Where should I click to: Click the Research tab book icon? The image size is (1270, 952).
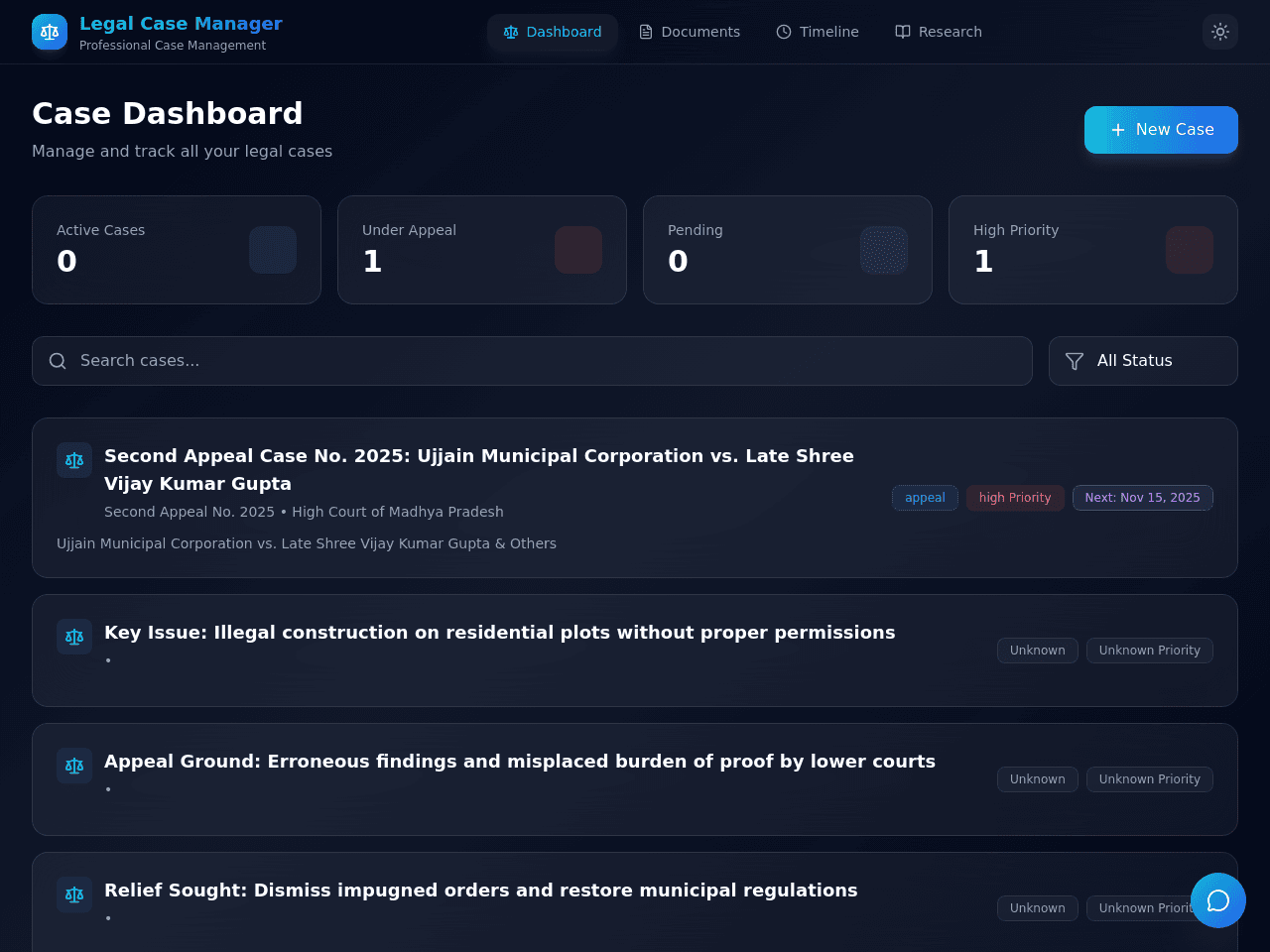point(903,32)
